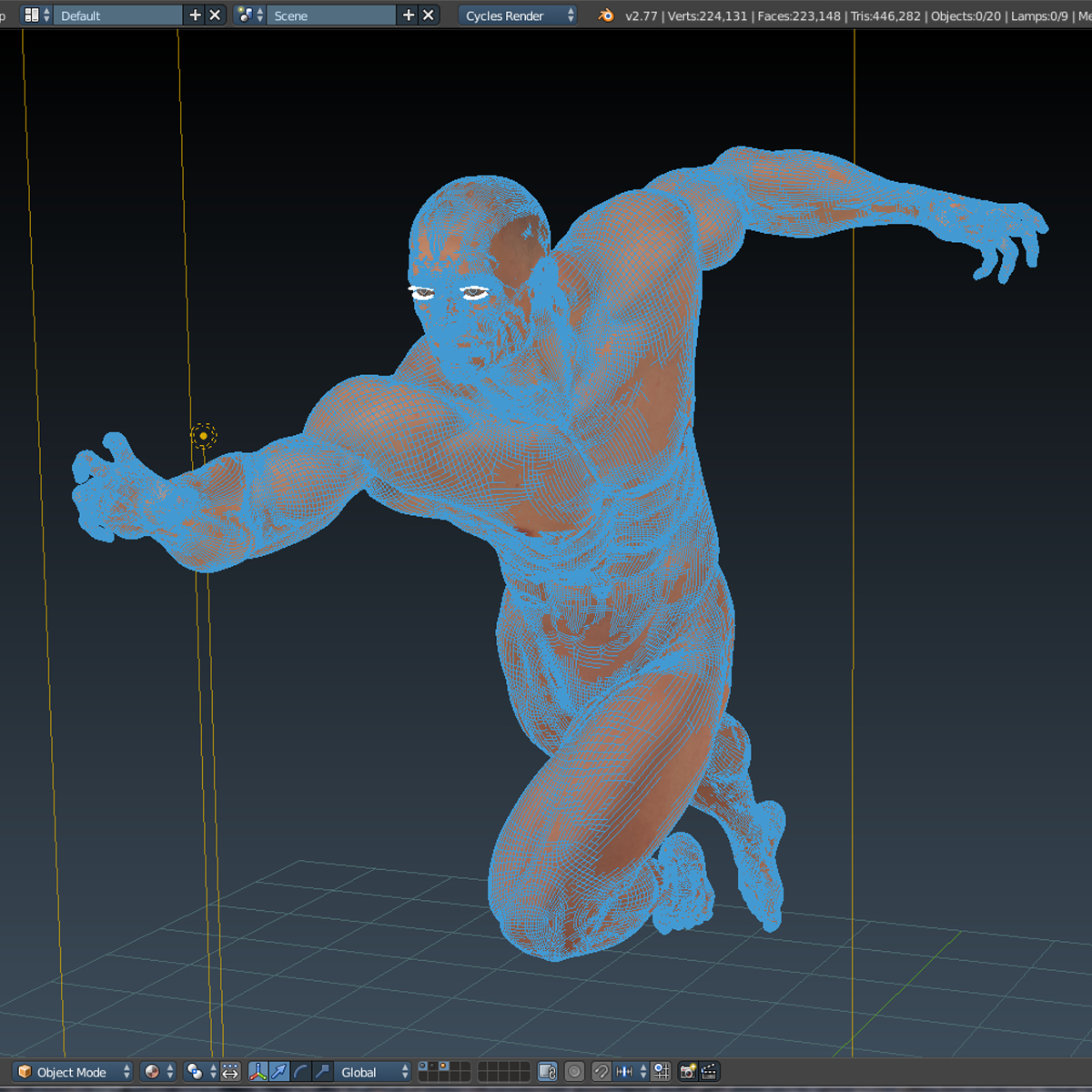Screen dimensions: 1092x1092
Task: Click the OpenGL render camera icon
Action: [687, 1072]
